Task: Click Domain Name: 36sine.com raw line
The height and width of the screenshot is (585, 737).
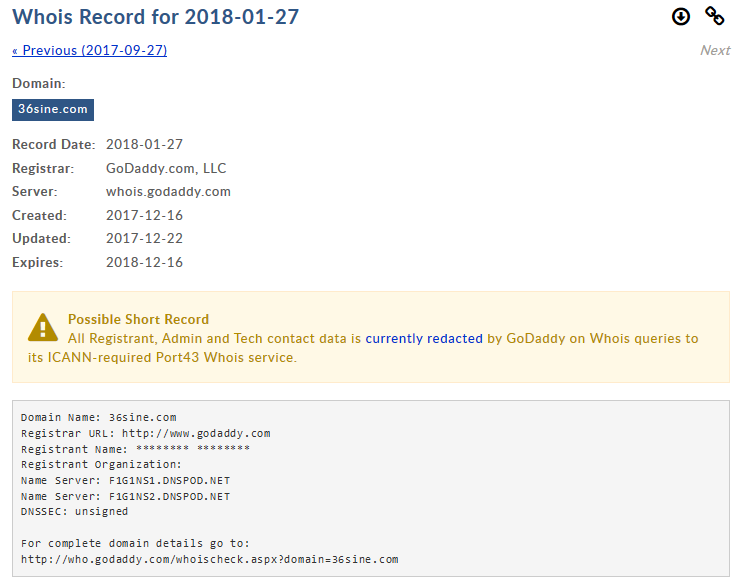Action: click(x=99, y=417)
